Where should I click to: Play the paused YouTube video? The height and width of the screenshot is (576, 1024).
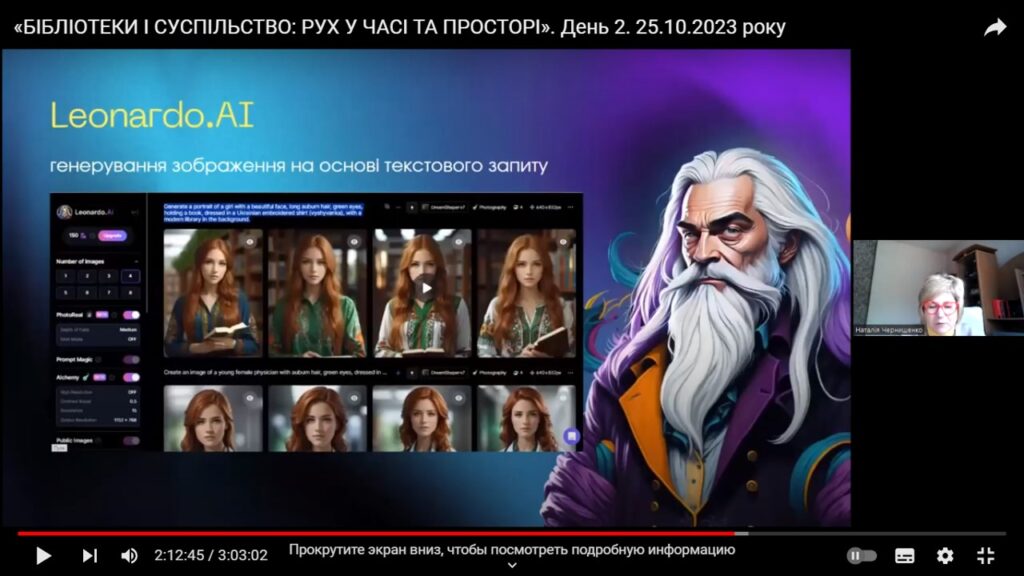44,556
